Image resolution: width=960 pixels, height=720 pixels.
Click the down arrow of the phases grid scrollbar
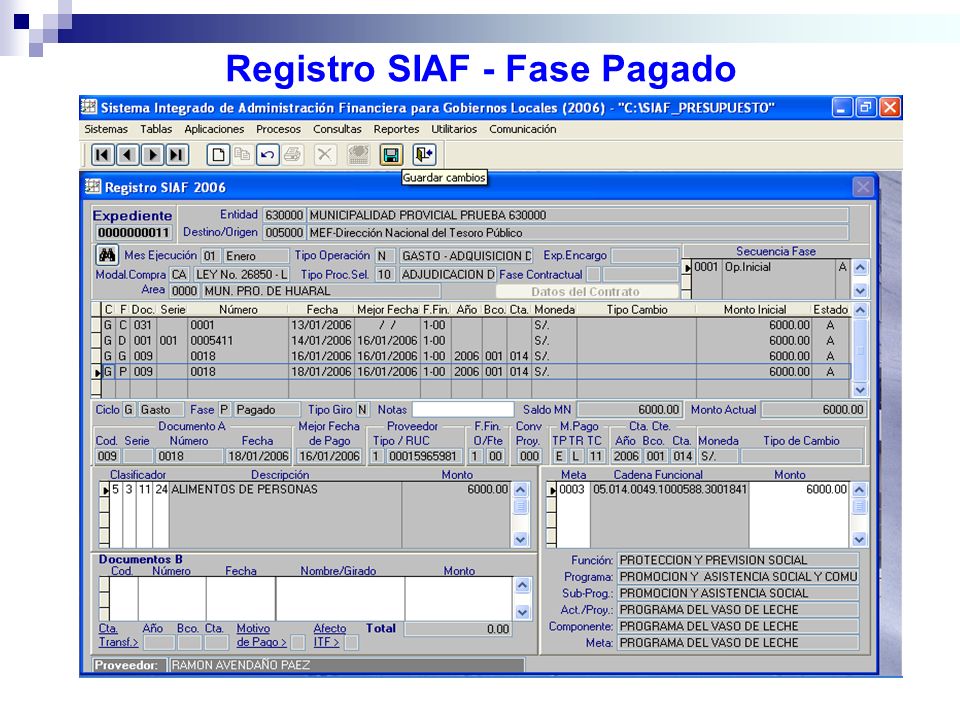tap(860, 389)
